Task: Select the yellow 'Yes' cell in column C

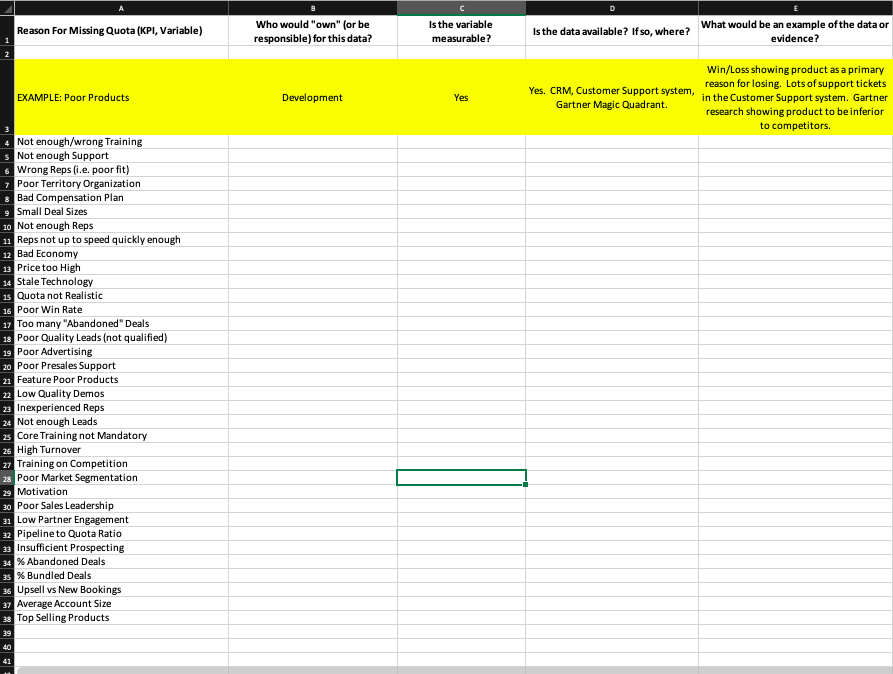Action: click(461, 97)
